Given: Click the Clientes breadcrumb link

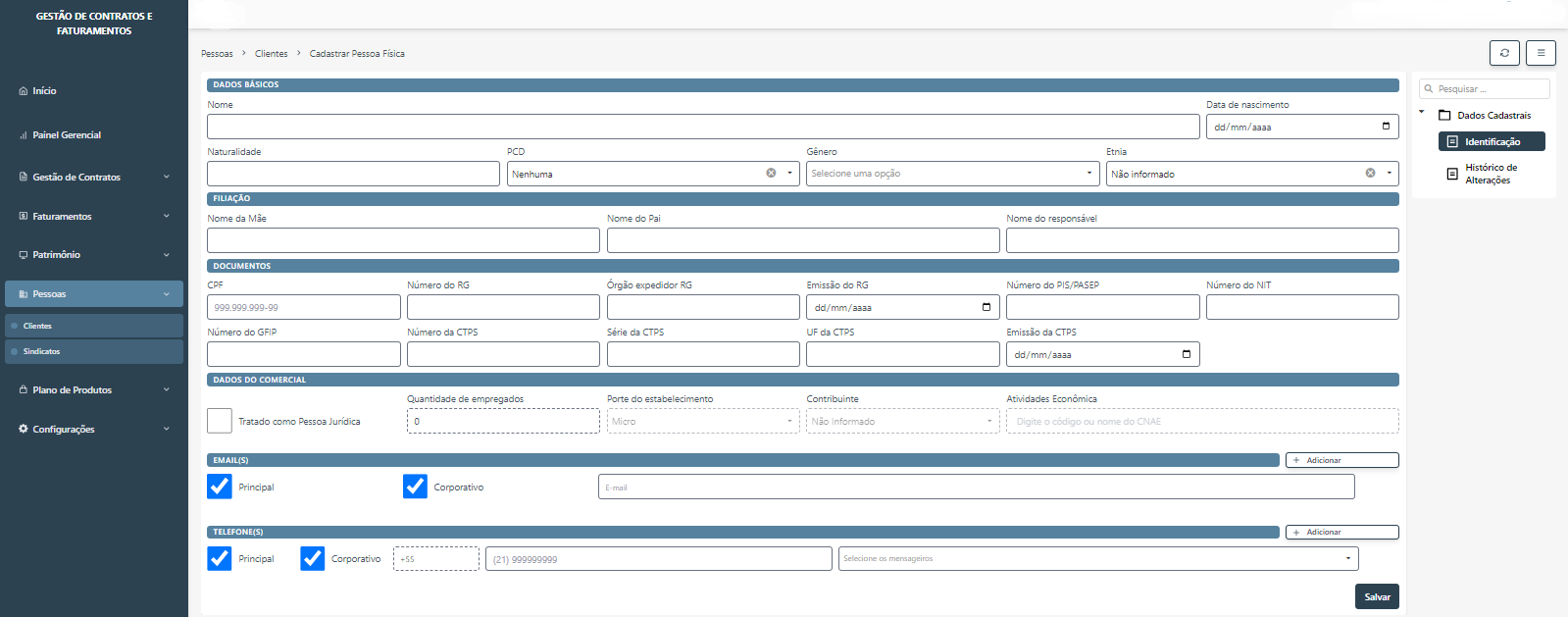Looking at the screenshot, I should click(x=271, y=54).
